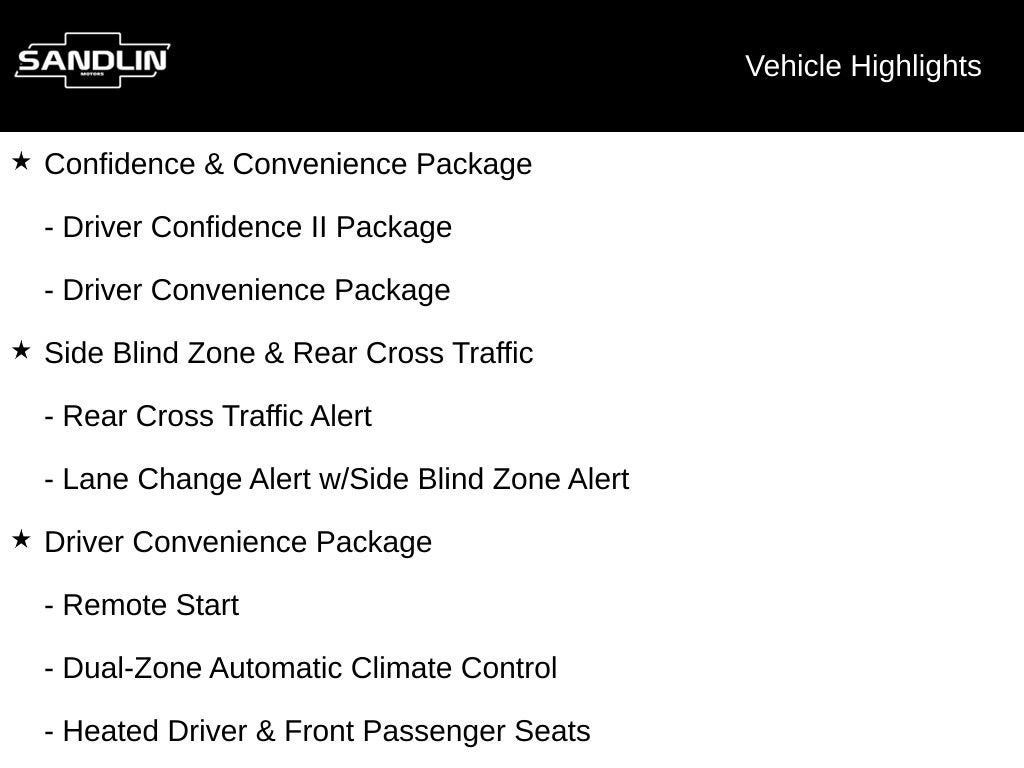Click the dashed Driver Convenience Package sub-item
Viewport: 1024px width, 768px height.
pyautogui.click(x=256, y=290)
